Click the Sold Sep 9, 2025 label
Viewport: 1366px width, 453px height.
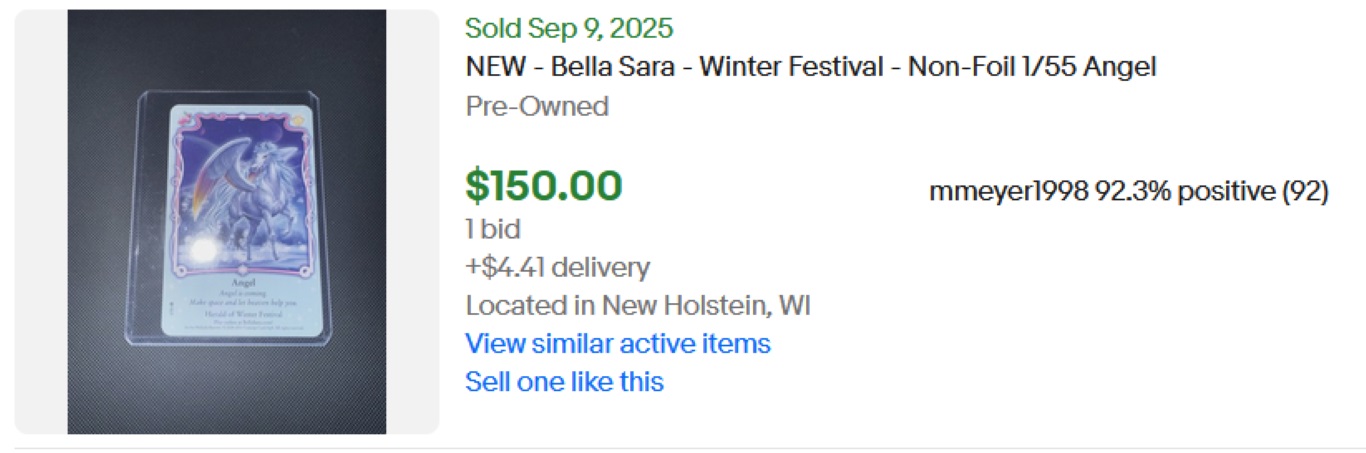[x=569, y=28]
